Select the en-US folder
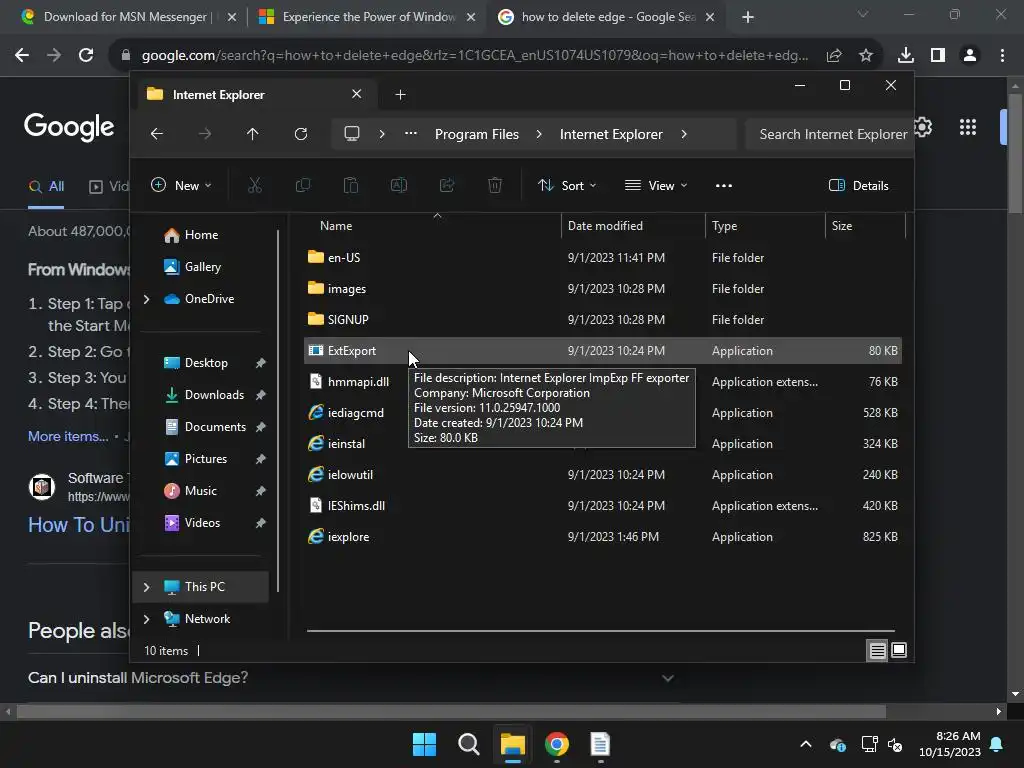1024x768 pixels. pyautogui.click(x=603, y=257)
